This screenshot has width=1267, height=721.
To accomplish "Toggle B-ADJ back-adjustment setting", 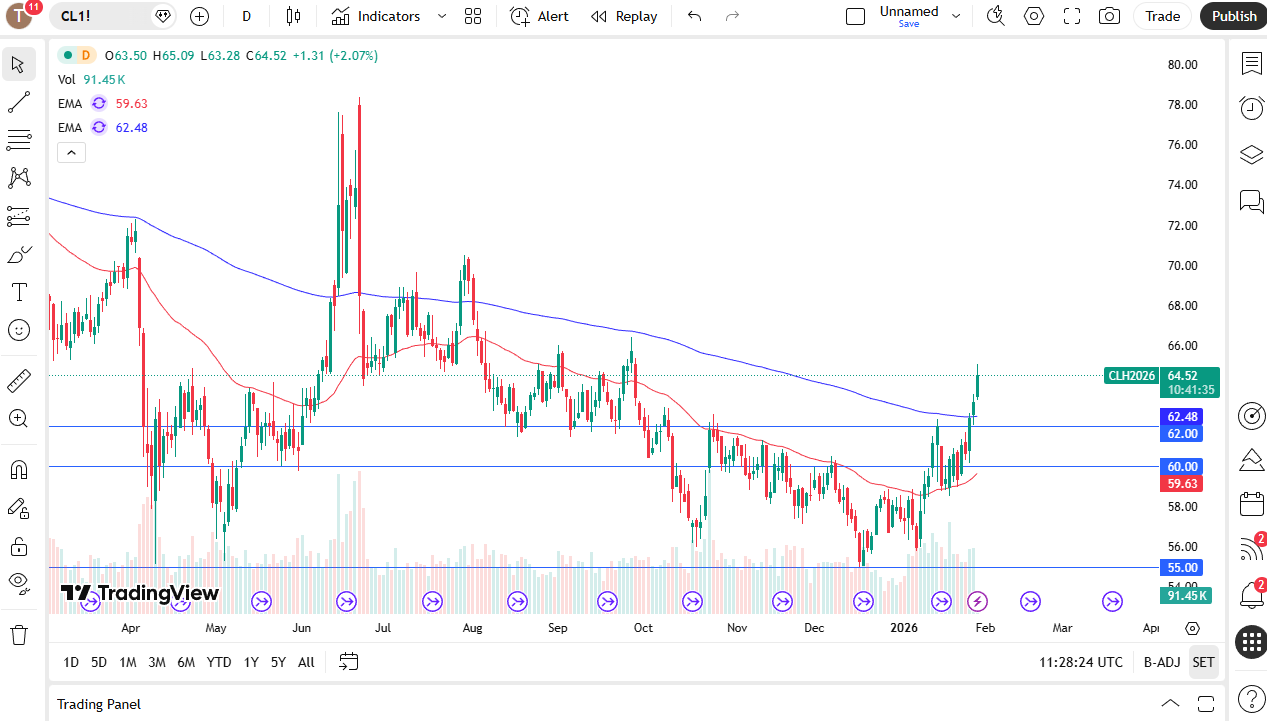I will tap(1162, 662).
